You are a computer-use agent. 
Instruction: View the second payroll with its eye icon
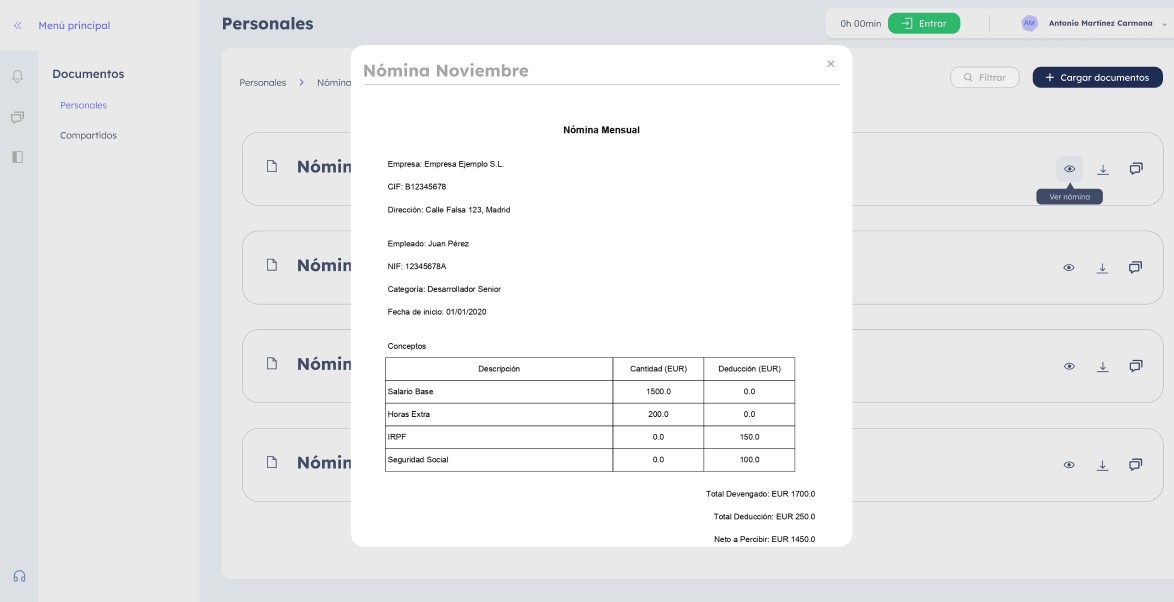click(1068, 268)
